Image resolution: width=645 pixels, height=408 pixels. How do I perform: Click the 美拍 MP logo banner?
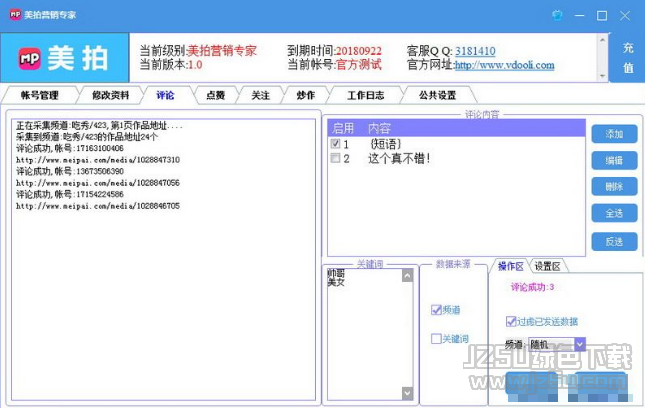point(65,58)
